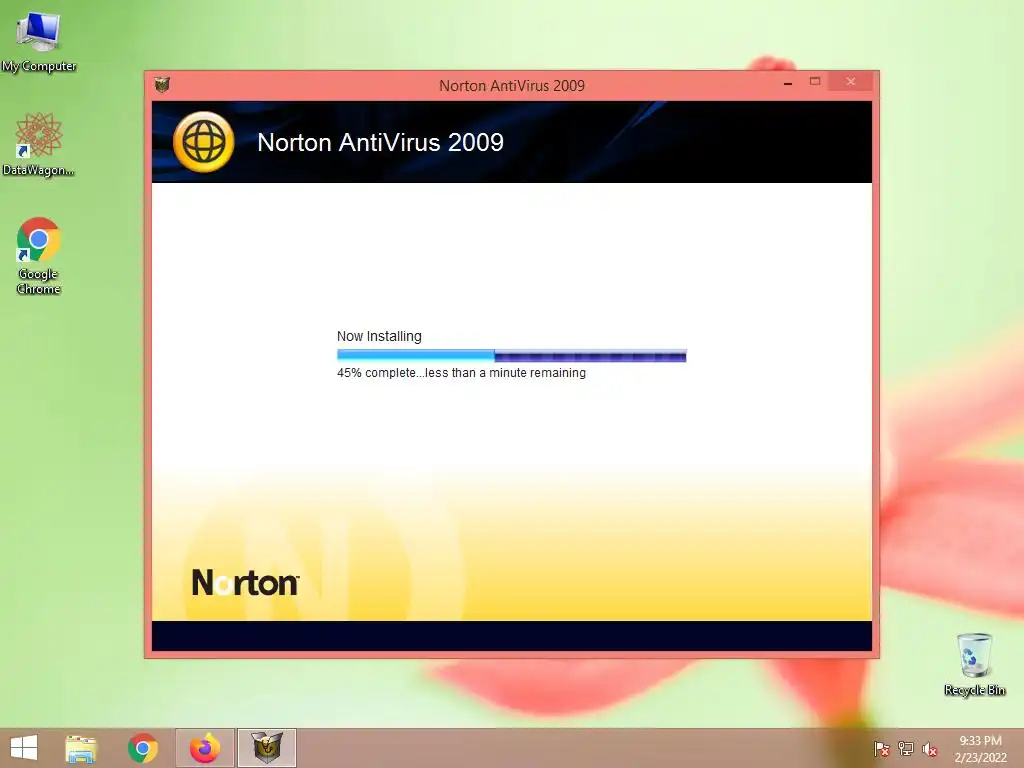Click the muted volume tray icon
This screenshot has width=1024, height=768.
[930, 749]
